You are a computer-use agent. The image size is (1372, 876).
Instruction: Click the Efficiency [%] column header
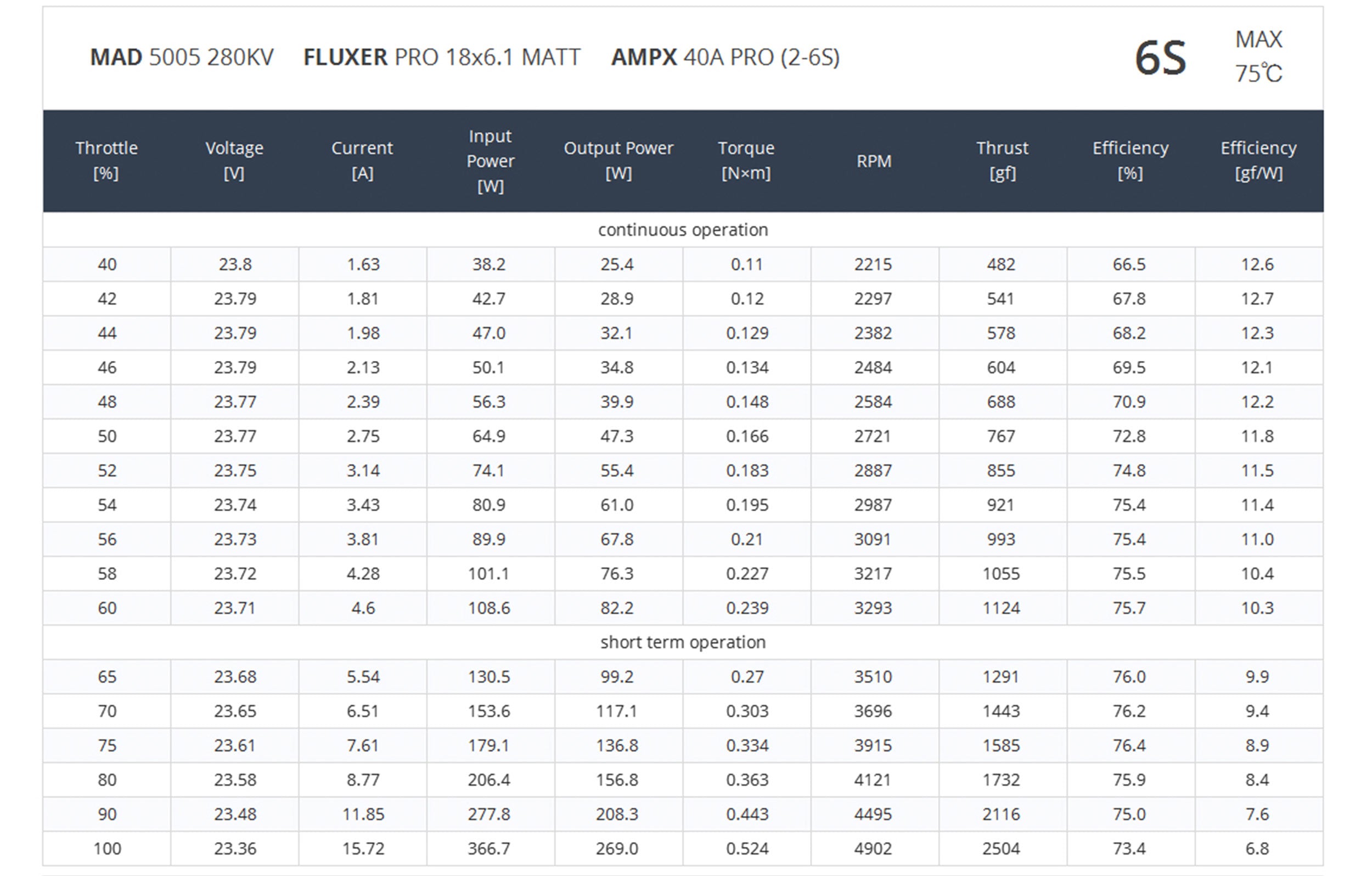pyautogui.click(x=1130, y=161)
